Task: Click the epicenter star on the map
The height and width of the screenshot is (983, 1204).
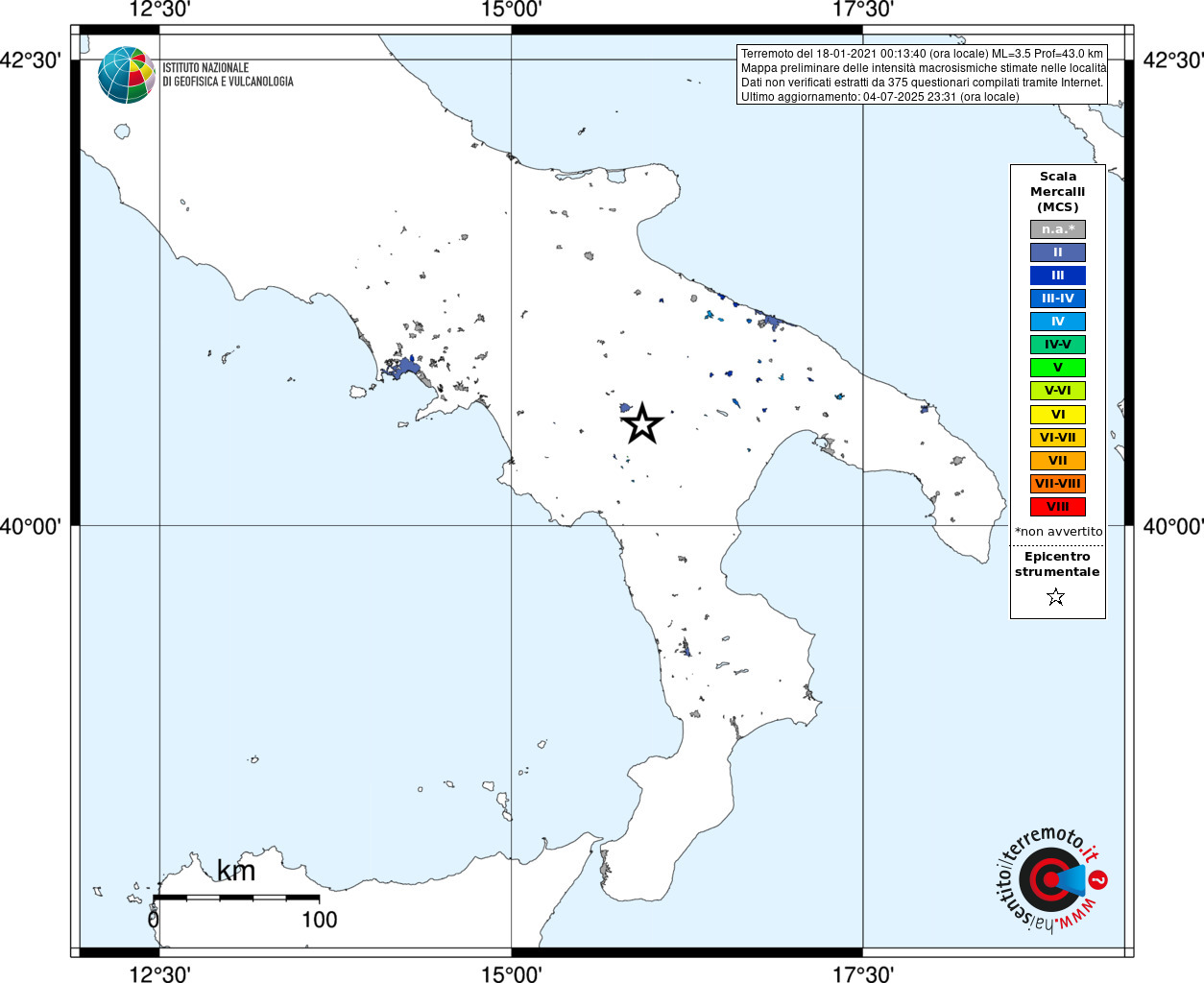Action: coord(642,423)
